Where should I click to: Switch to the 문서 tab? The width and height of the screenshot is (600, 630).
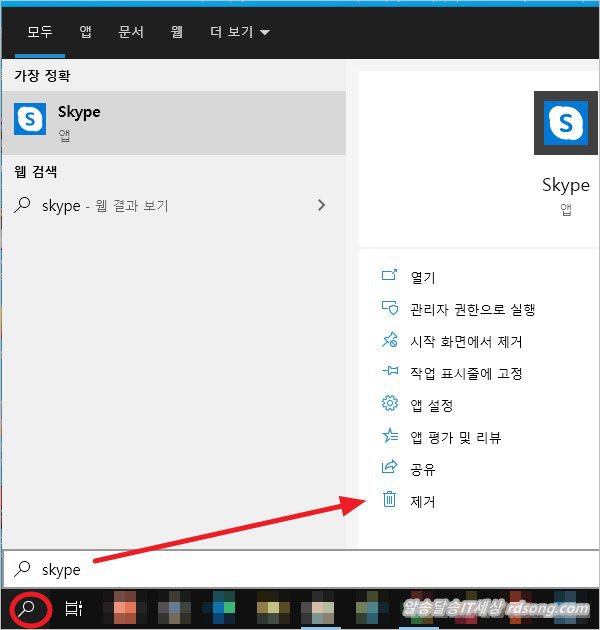point(131,32)
